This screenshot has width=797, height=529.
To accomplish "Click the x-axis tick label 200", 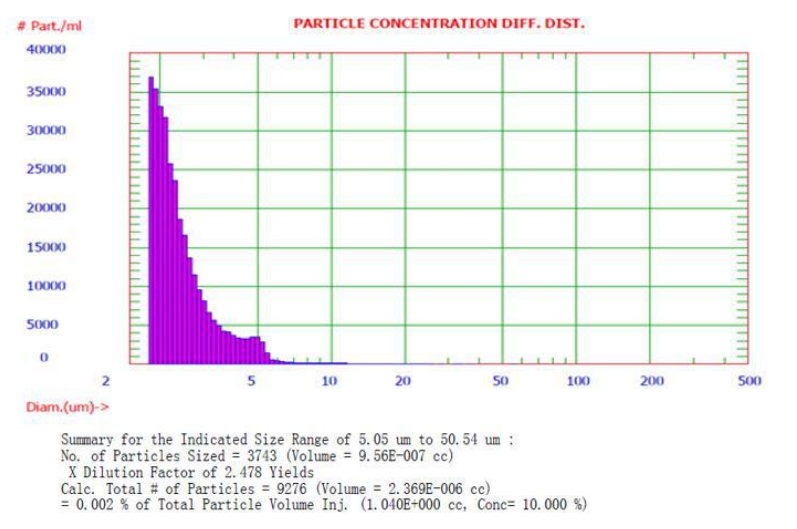I will (652, 381).
